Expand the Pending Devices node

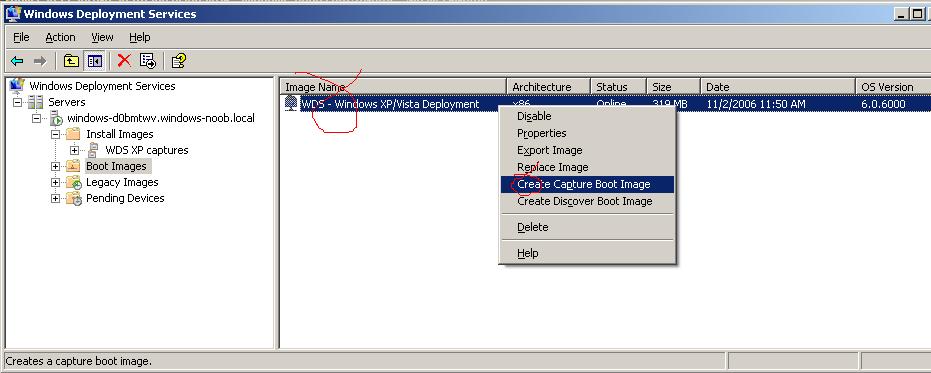coord(55,198)
